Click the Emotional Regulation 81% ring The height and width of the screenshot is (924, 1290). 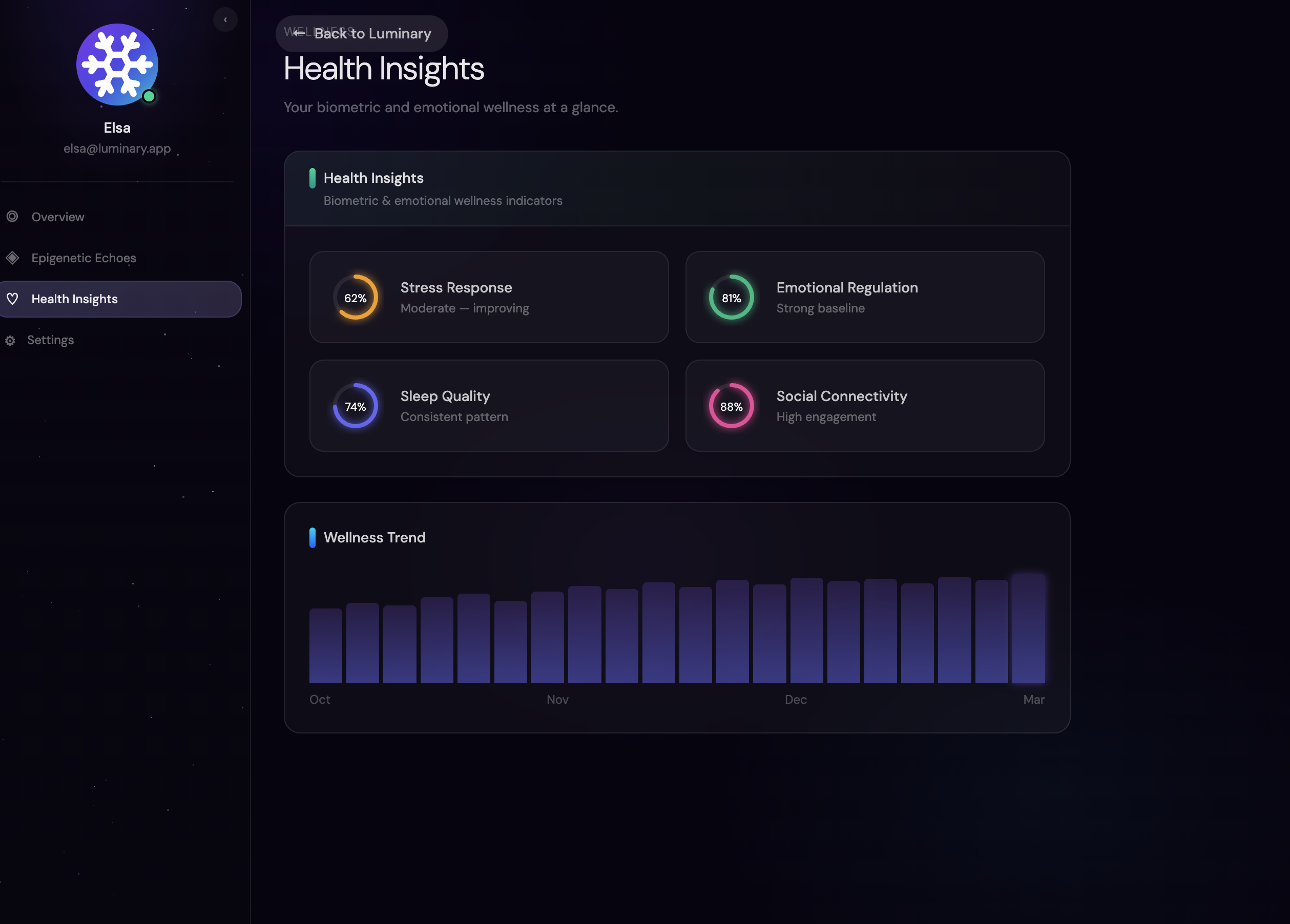[731, 298]
